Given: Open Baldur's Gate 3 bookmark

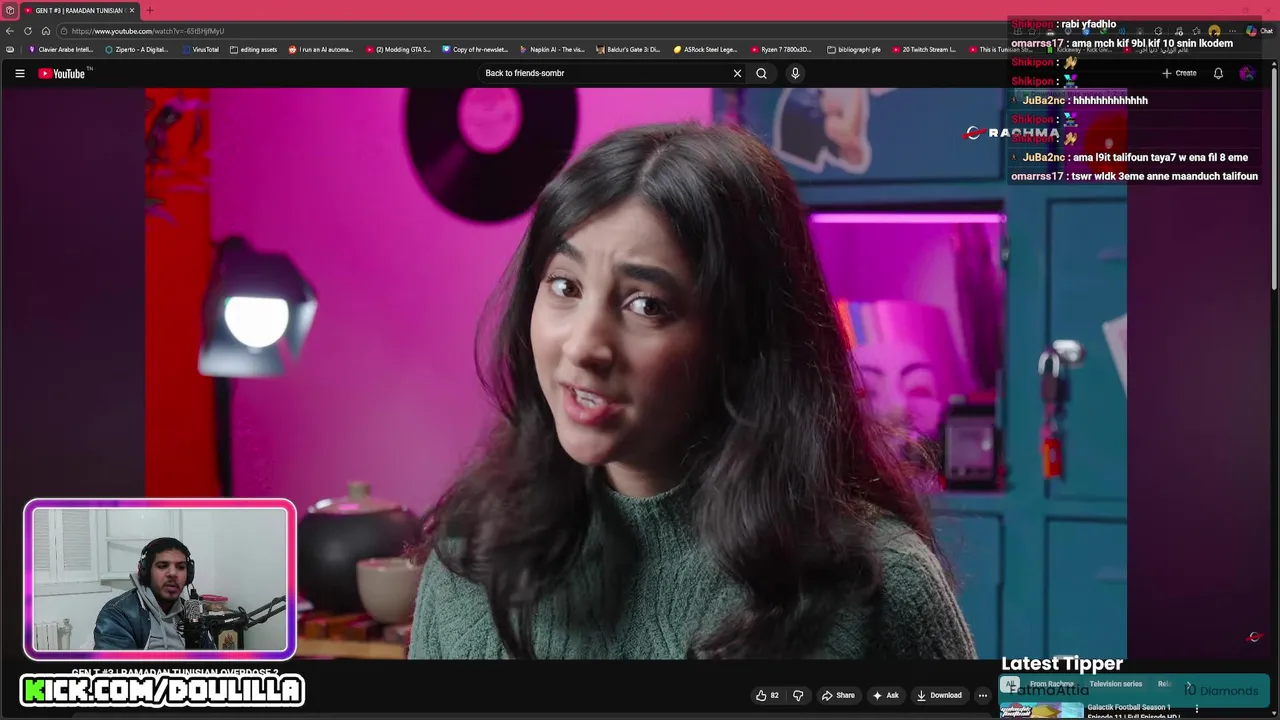Looking at the screenshot, I should [x=629, y=49].
